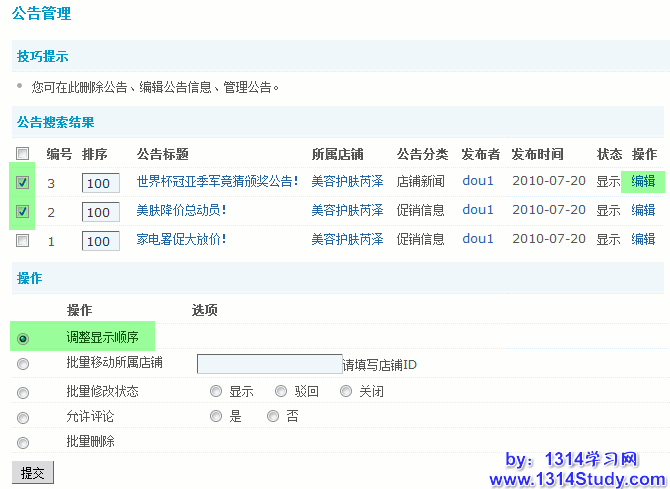This screenshot has width=670, height=489.
Task: Choose 是 for allowing comments
Action: 216,416
